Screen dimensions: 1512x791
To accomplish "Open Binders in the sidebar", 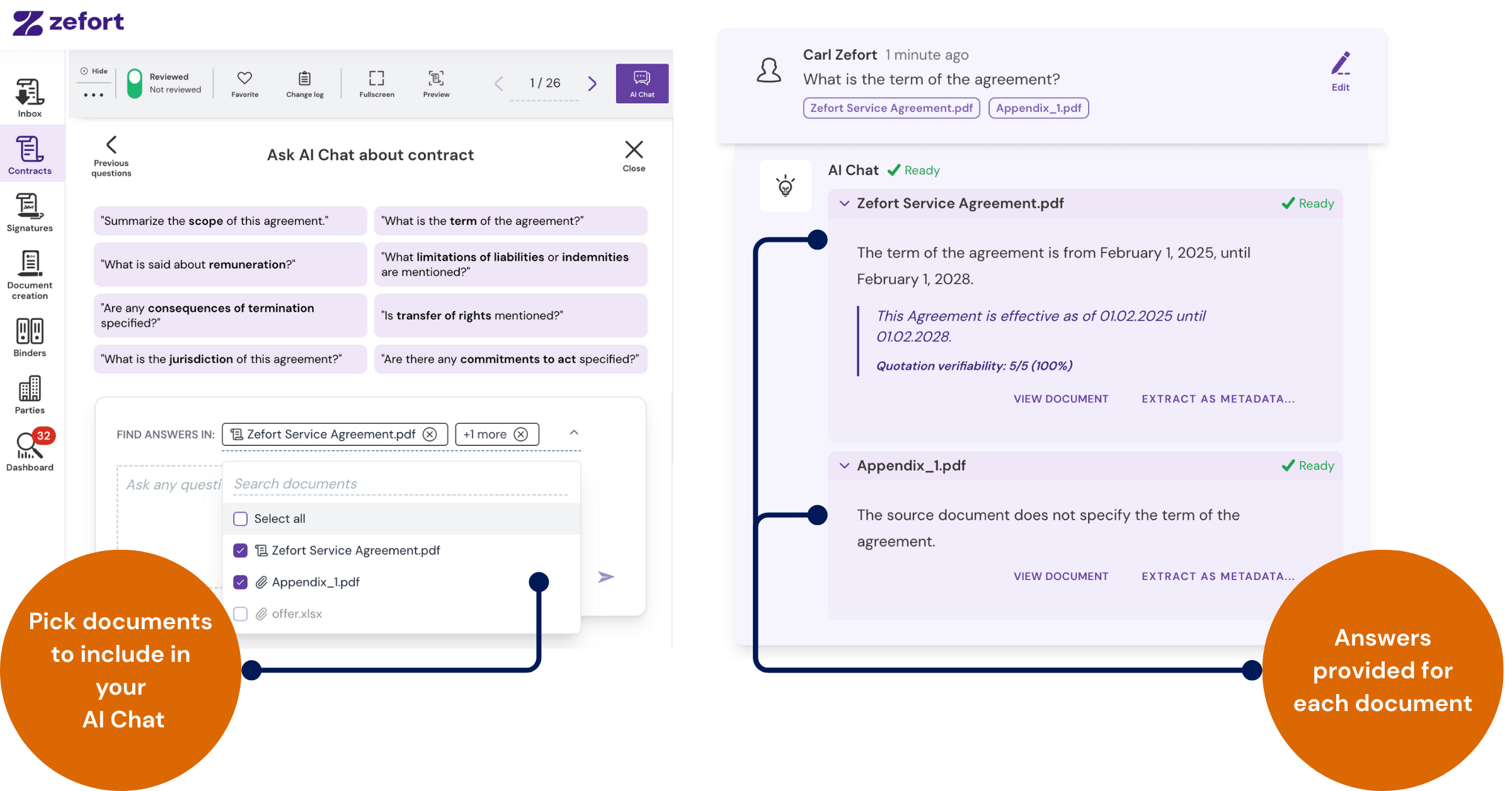I will click(x=30, y=337).
